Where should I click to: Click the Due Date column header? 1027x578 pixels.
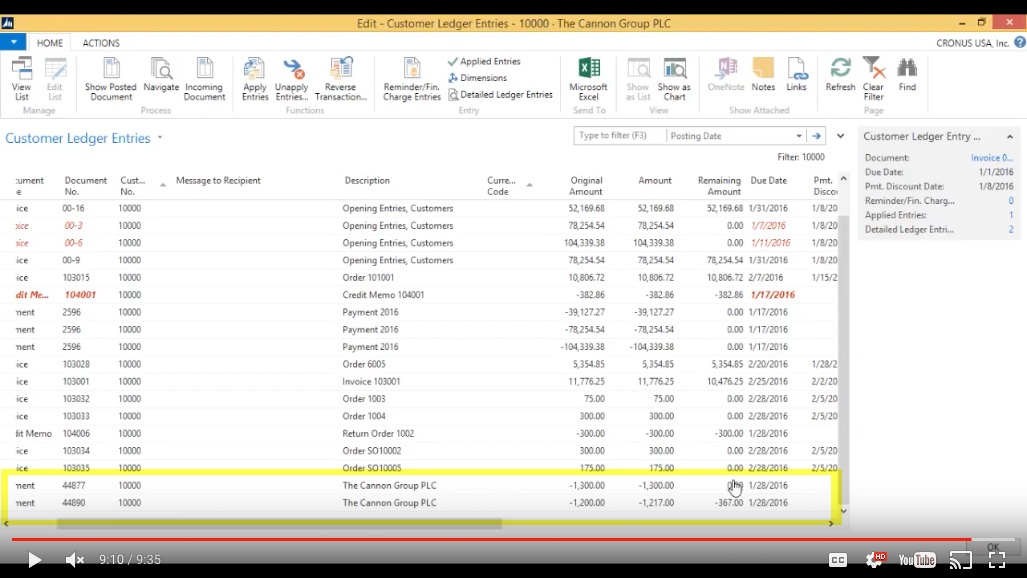point(768,180)
